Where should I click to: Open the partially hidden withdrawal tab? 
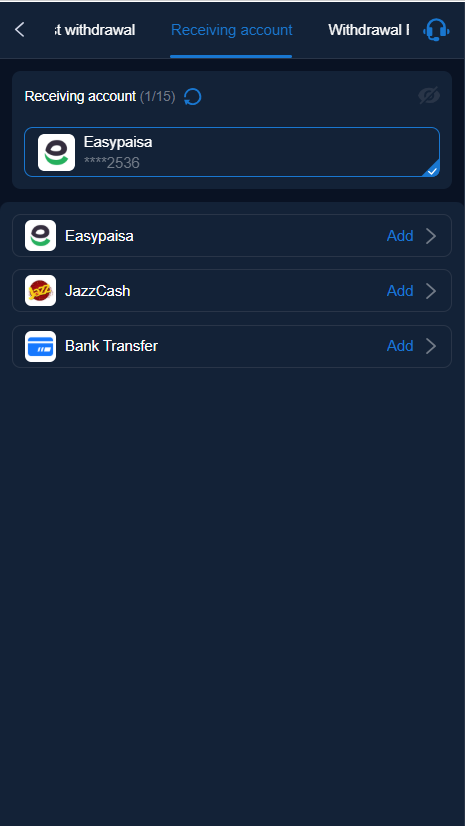tap(95, 30)
